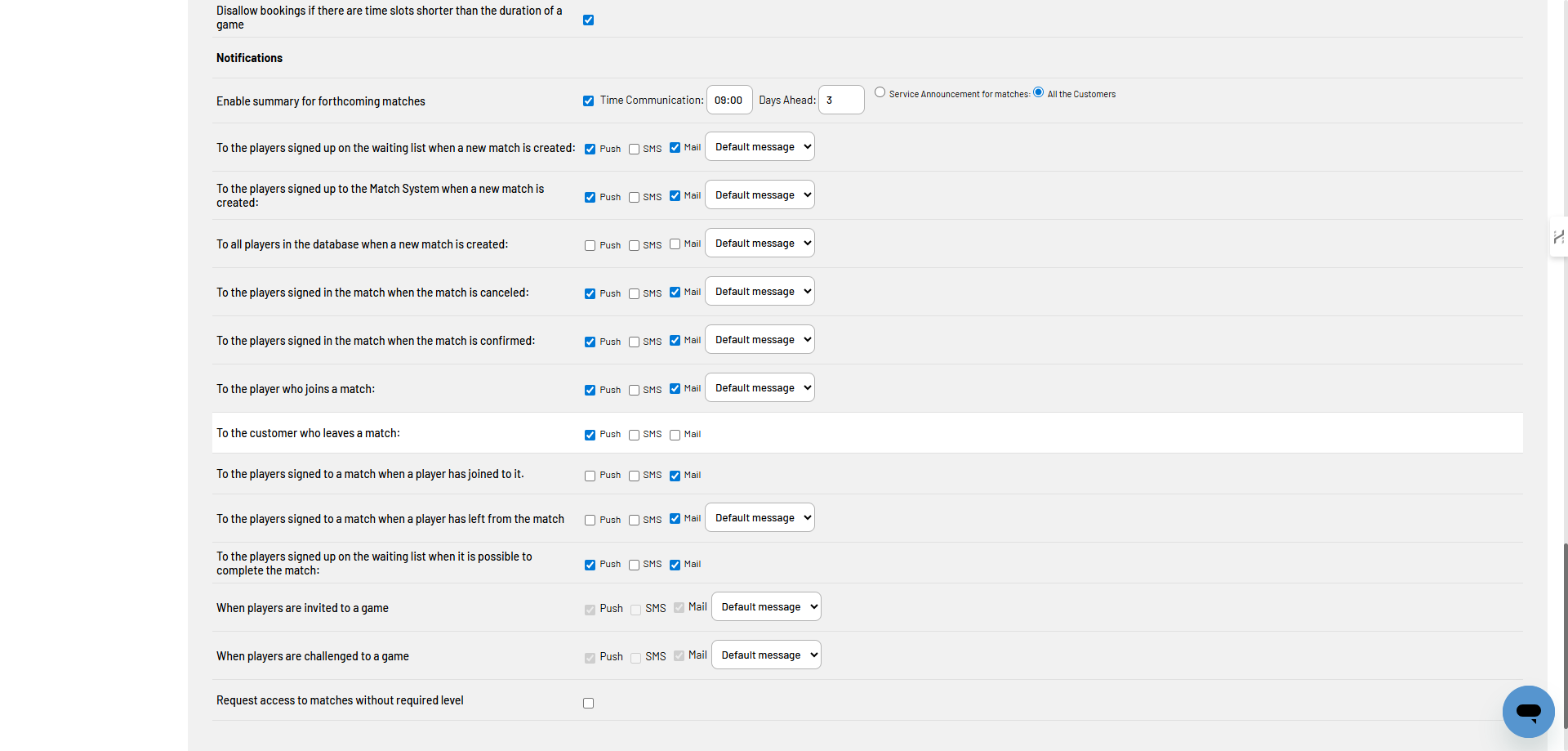Enable SMS for waiting list new match notifications
This screenshot has width=1568, height=751.
(635, 149)
